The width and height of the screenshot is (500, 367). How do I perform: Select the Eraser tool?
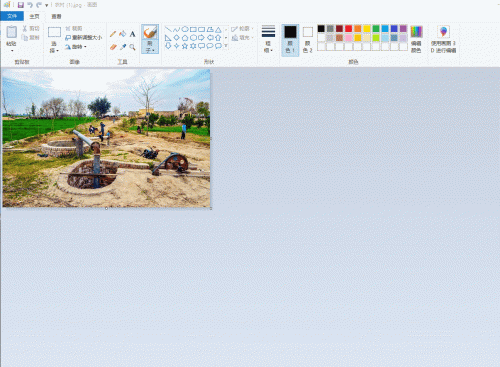113,47
